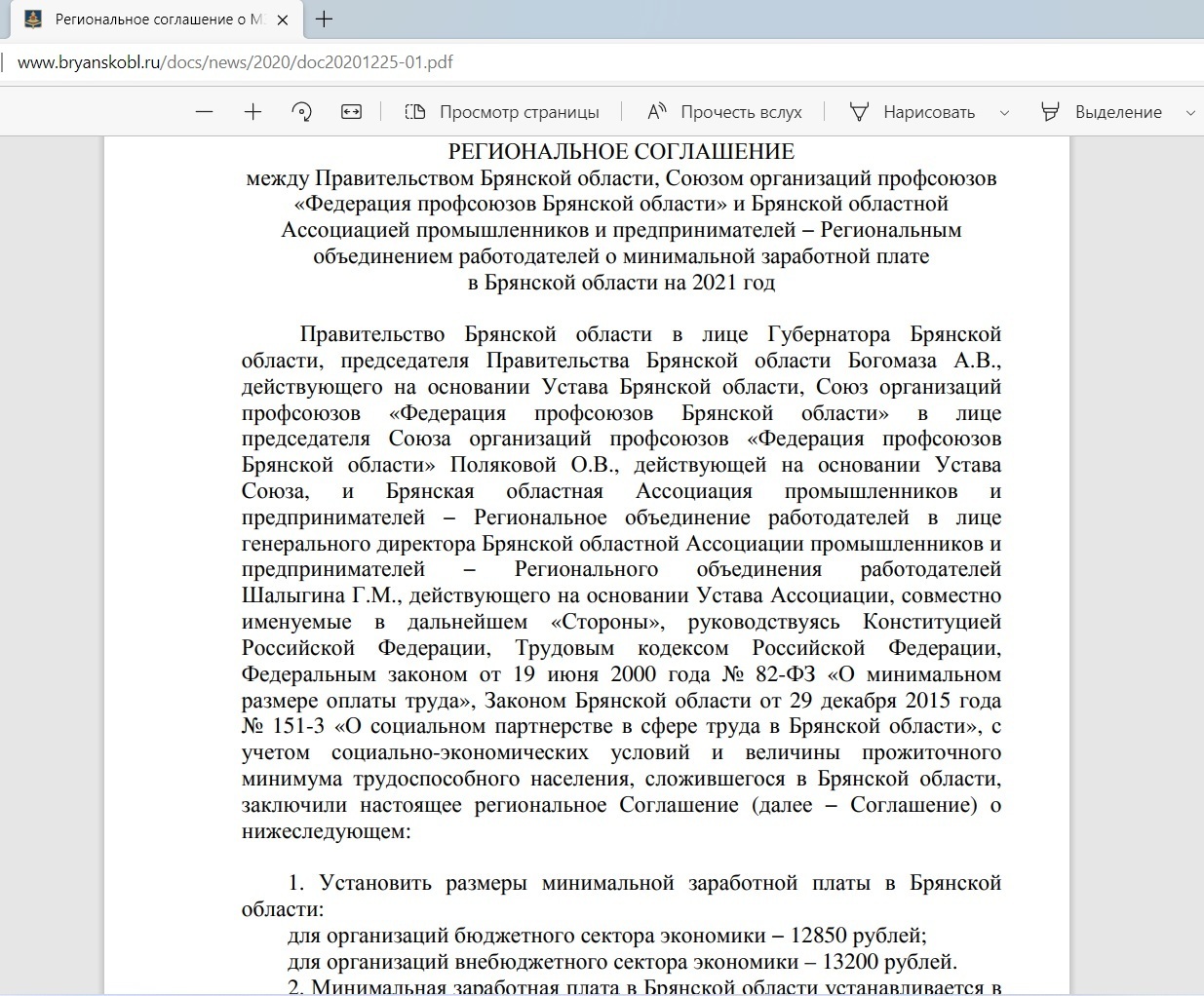Fit the PDF page to width

pos(351,112)
